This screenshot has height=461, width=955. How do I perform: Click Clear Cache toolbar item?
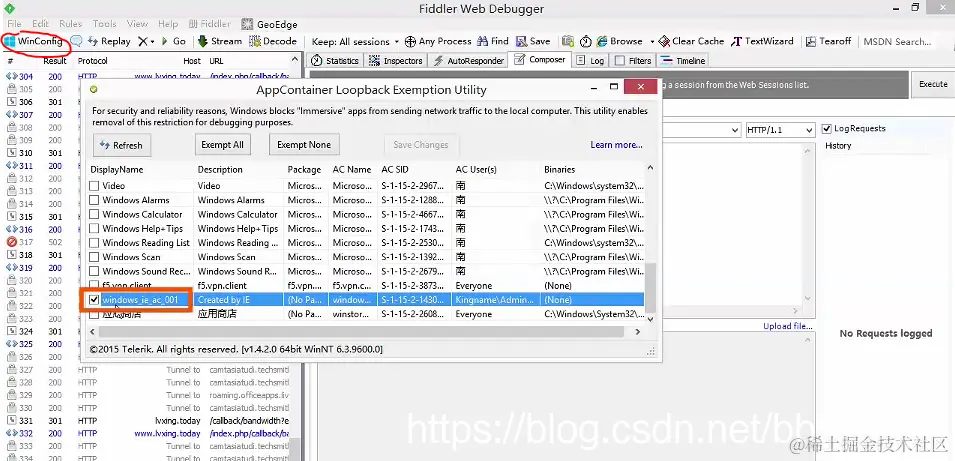click(x=691, y=41)
